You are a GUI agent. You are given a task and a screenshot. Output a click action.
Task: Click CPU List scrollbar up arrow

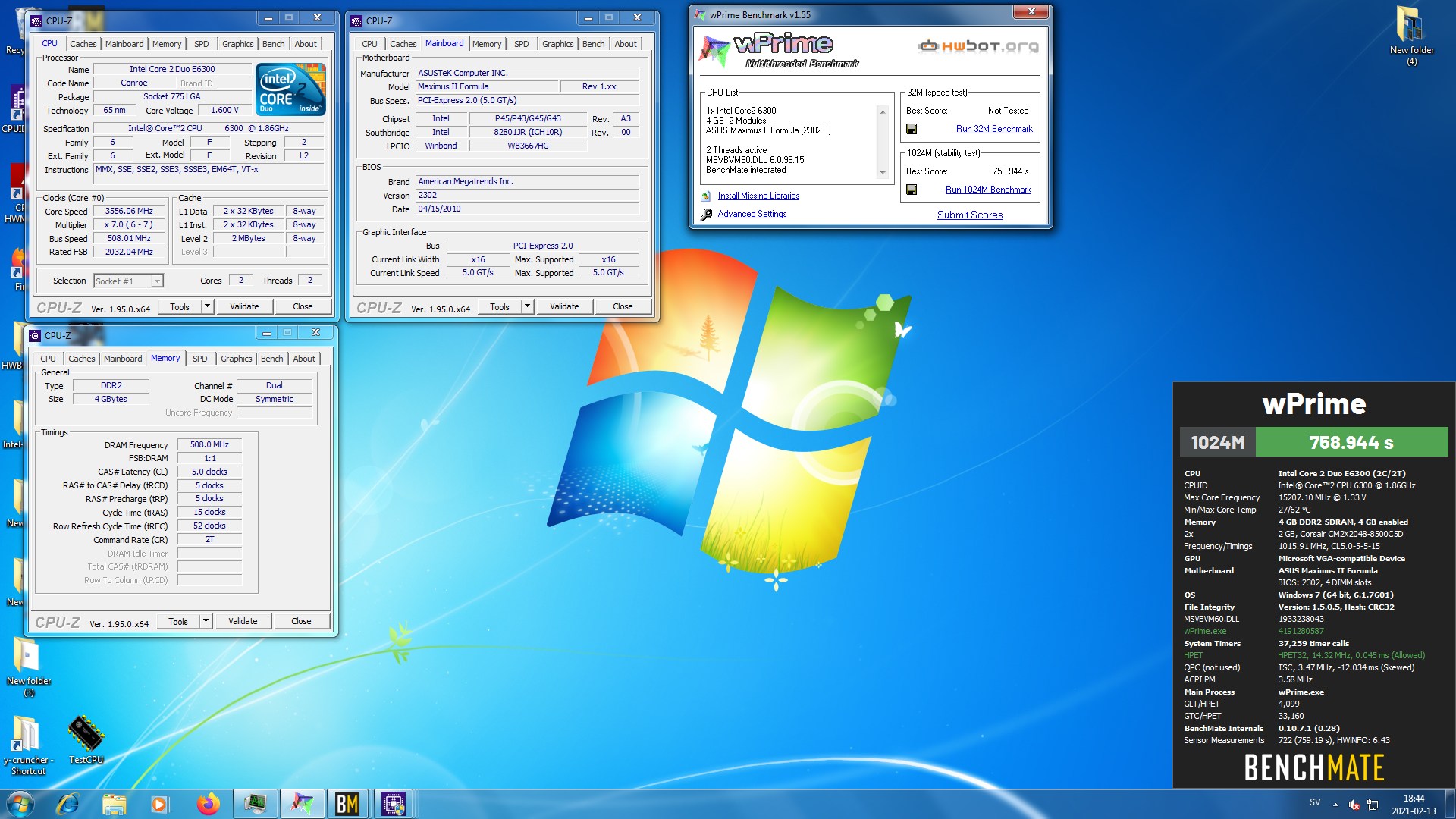[882, 111]
